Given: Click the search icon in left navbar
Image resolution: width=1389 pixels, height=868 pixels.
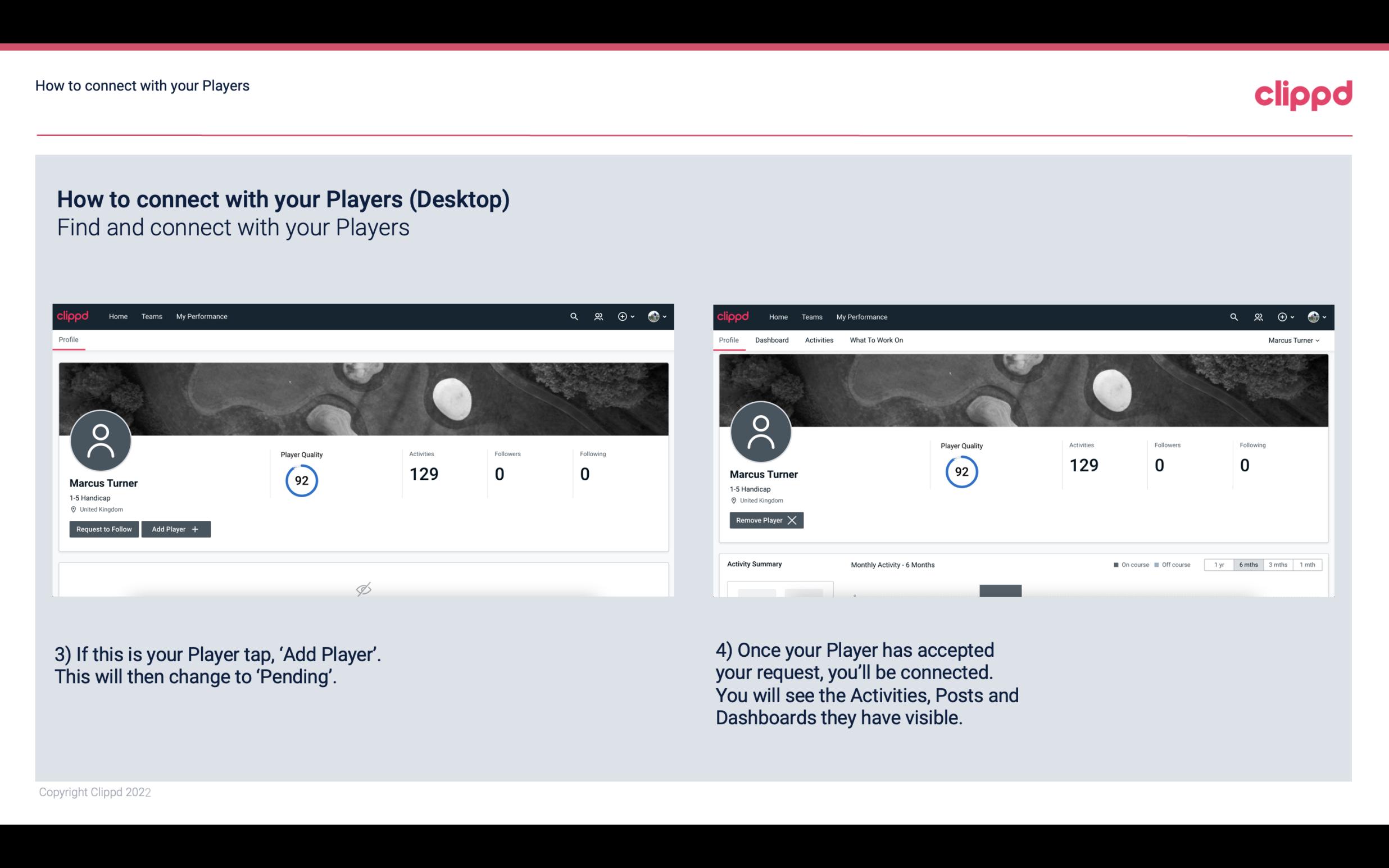Looking at the screenshot, I should (x=573, y=317).
